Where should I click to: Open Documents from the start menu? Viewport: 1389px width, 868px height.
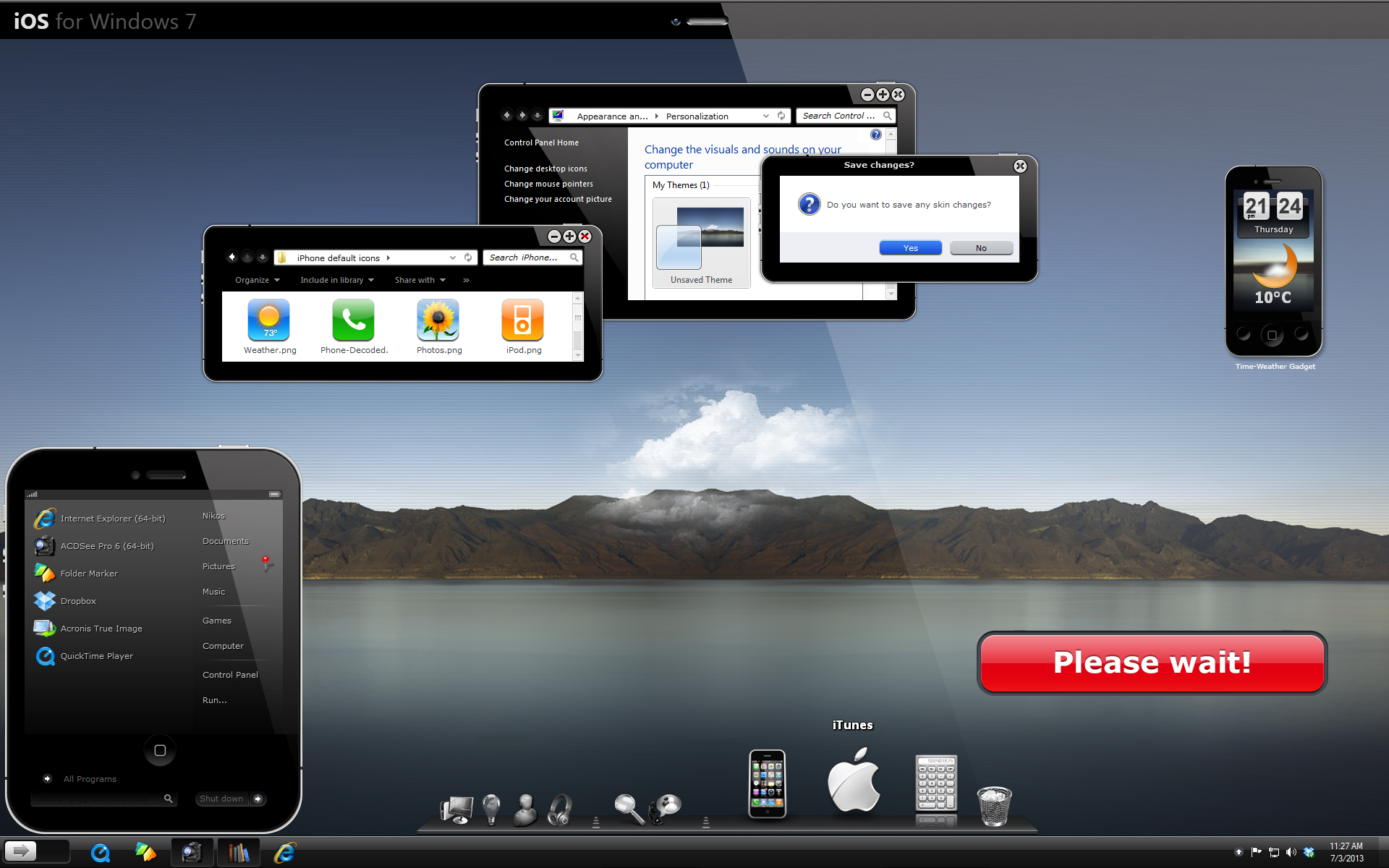pyautogui.click(x=225, y=541)
